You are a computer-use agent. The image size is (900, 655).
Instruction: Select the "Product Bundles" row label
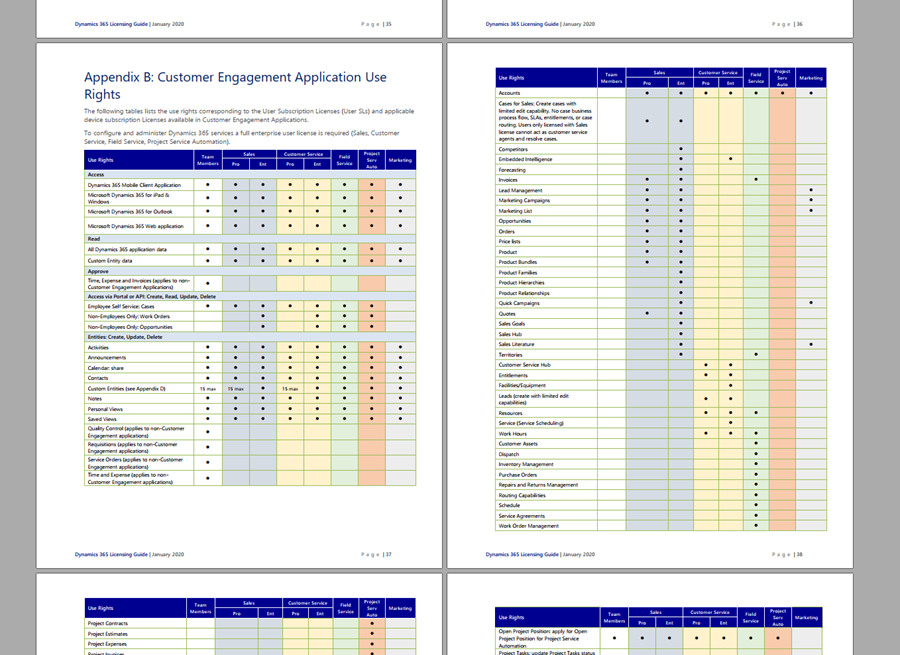[x=518, y=262]
